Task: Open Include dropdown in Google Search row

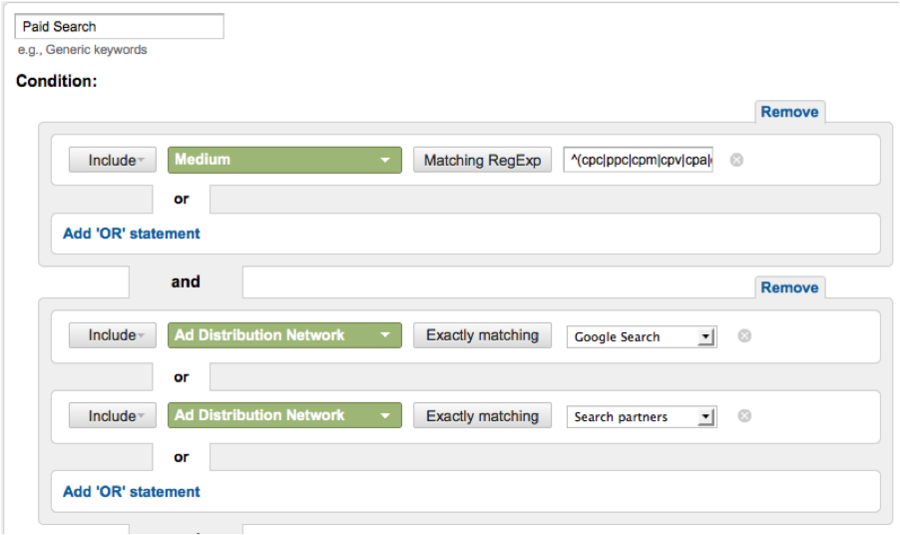Action: (113, 336)
